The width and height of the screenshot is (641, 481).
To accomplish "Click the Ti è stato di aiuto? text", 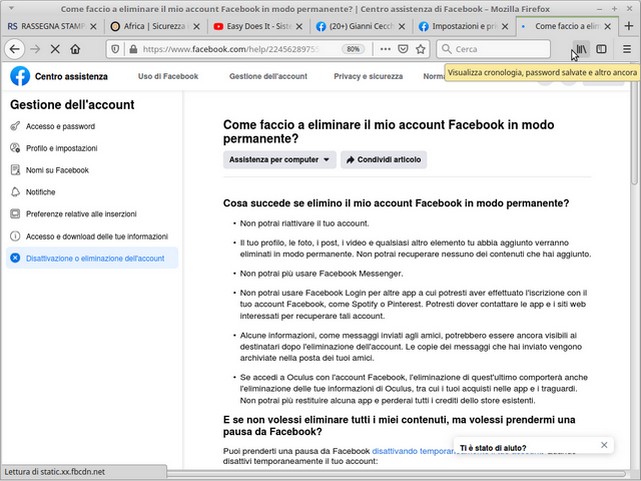I will (x=493, y=448).
